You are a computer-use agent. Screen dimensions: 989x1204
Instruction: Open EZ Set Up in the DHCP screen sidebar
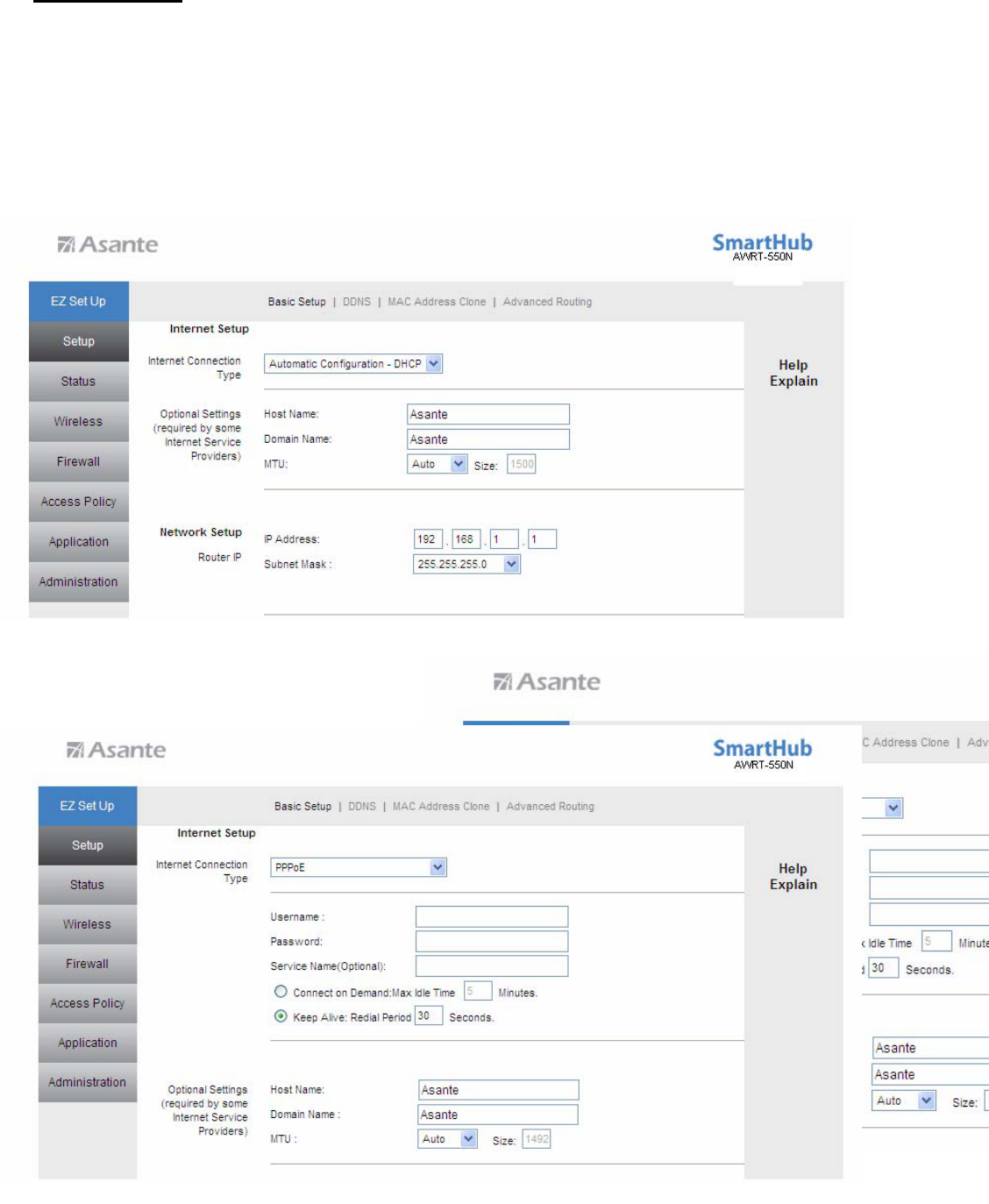(79, 301)
